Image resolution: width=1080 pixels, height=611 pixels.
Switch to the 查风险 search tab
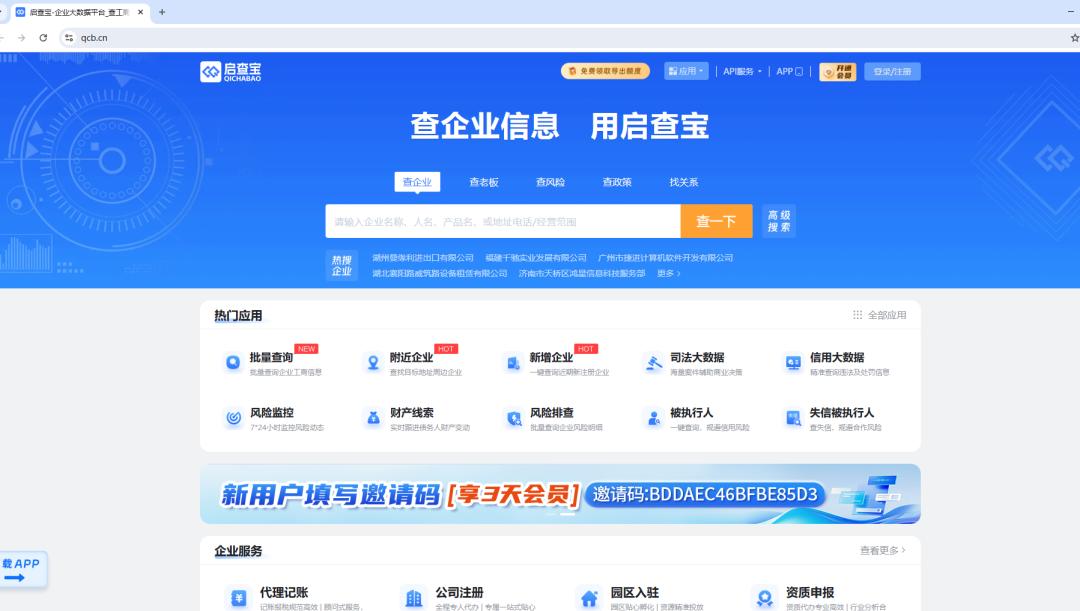point(550,182)
